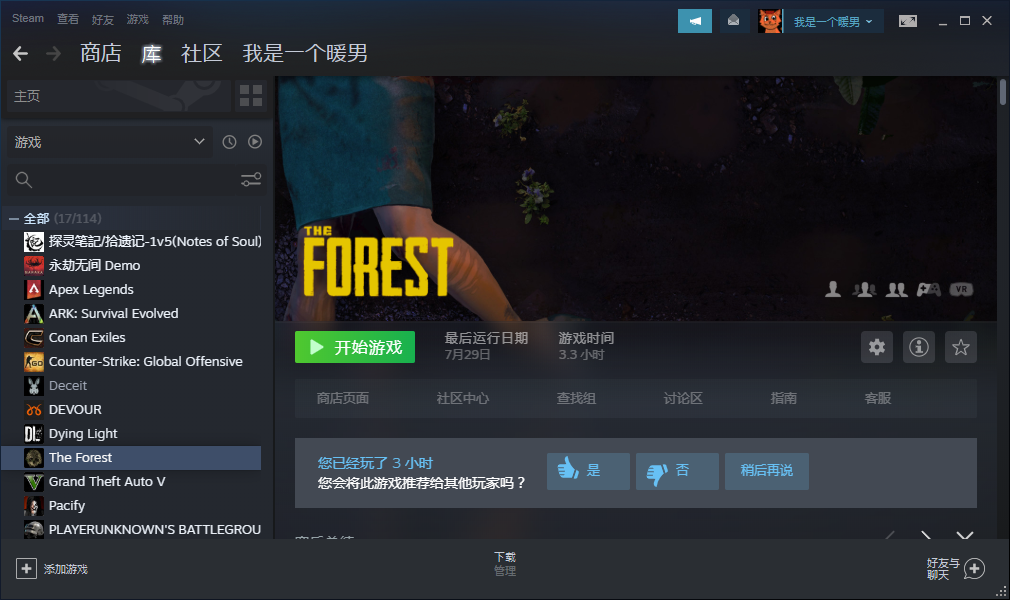Show ready-to-play games filter icon
The image size is (1010, 600).
[255, 142]
